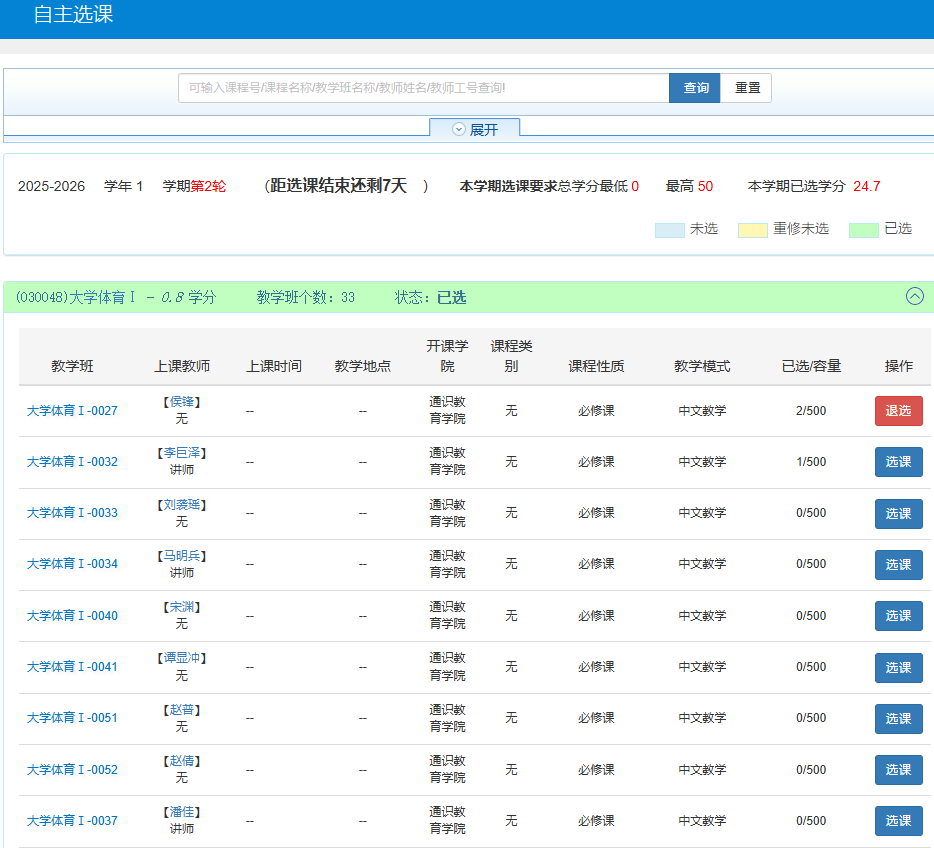Screen dimensions: 934x848
Task: Open the 大学体育 I-0052 class link
Action: (72, 770)
